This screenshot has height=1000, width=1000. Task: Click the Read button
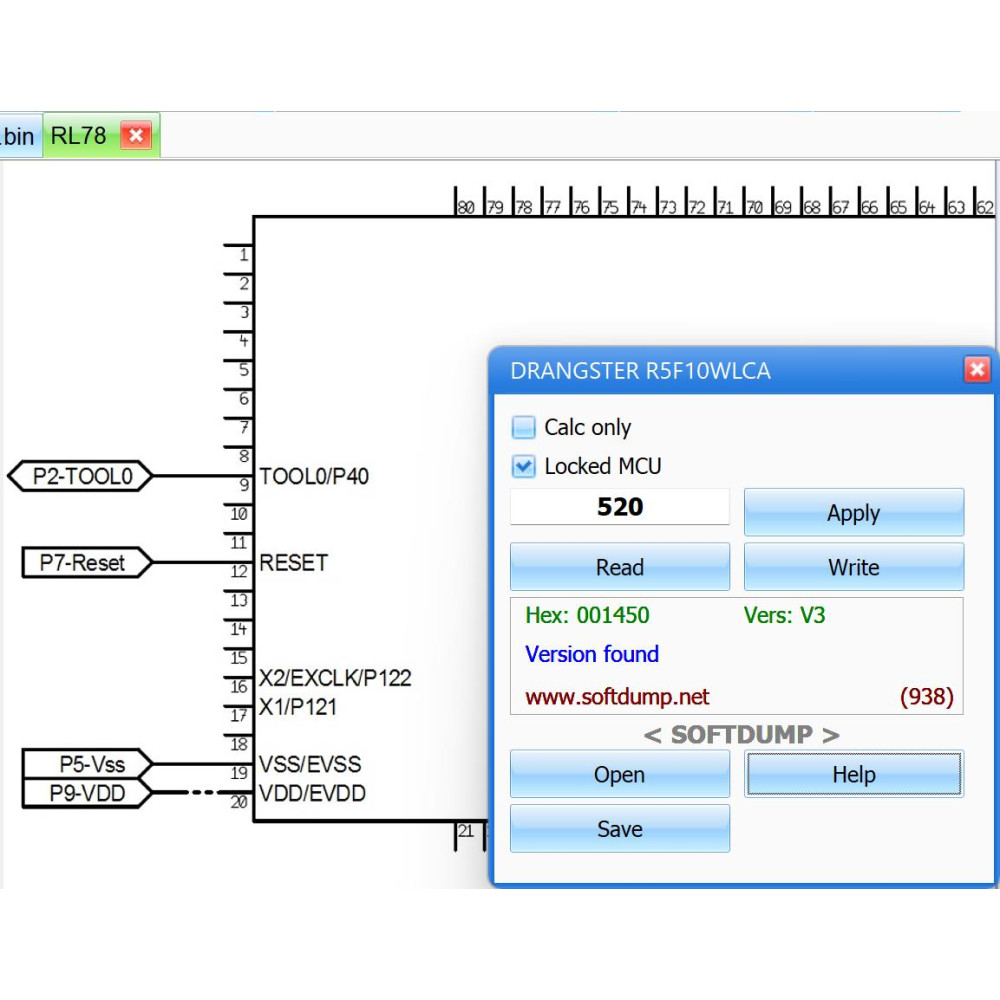(x=619, y=566)
